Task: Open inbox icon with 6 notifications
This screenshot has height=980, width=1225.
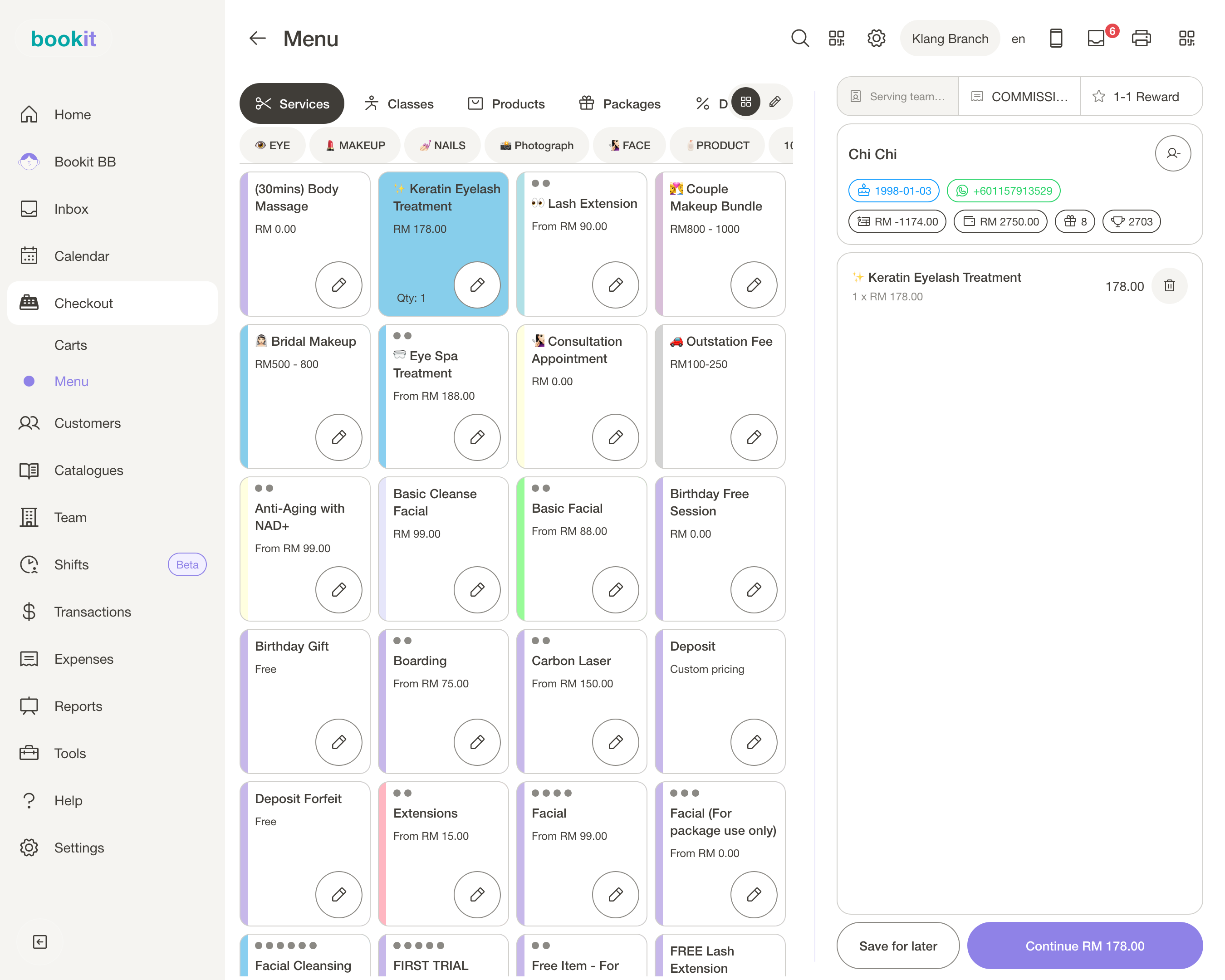Action: point(1097,39)
